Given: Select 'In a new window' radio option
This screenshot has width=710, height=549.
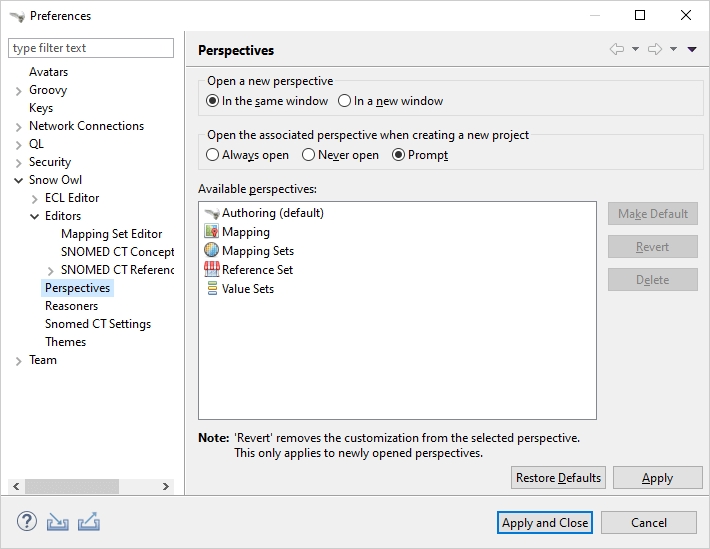Looking at the screenshot, I should [x=345, y=101].
